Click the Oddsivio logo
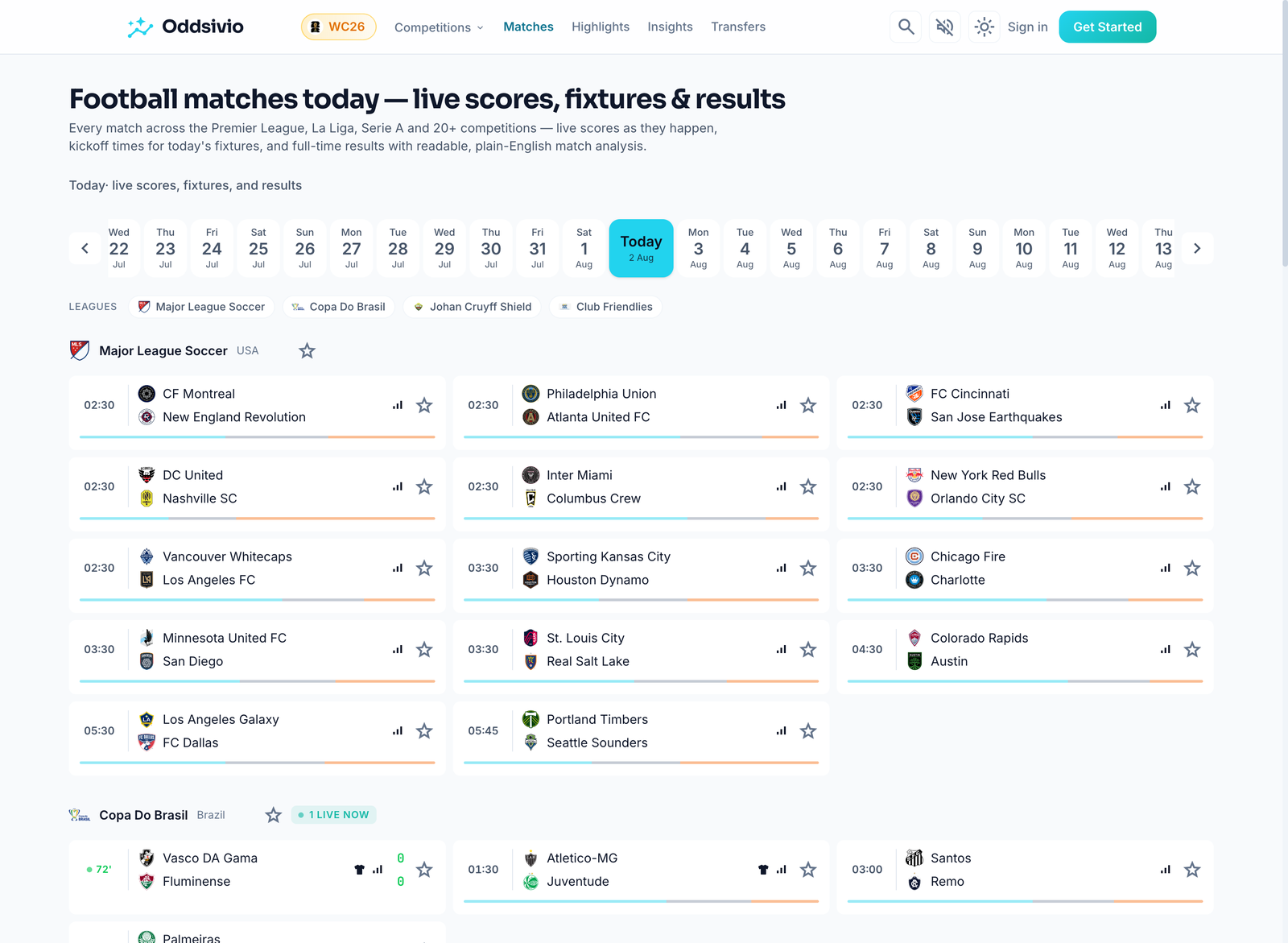 (x=185, y=27)
